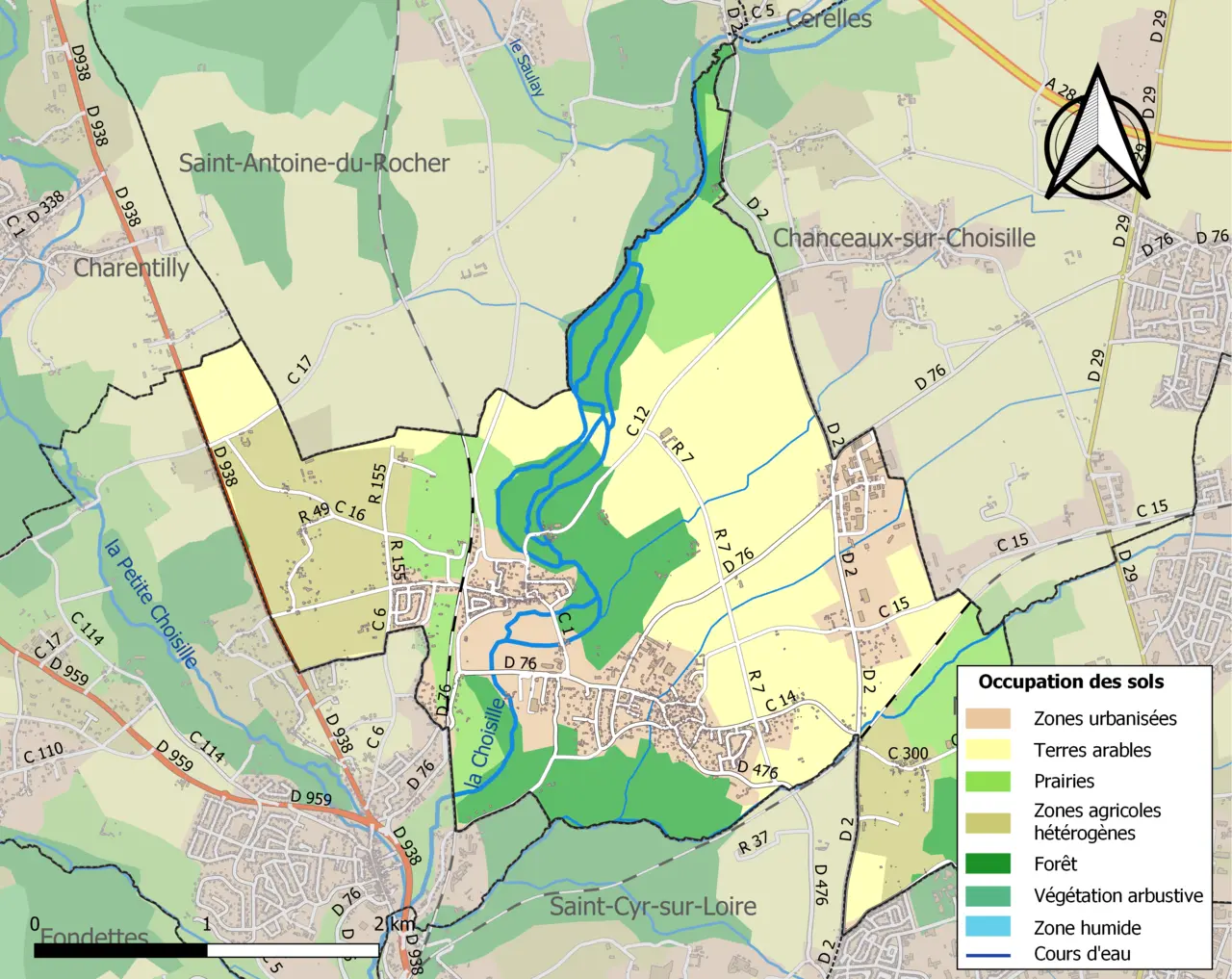Click the Zones agricoles hétérogènes legend swatch
The height and width of the screenshot is (979, 1232).
[x=988, y=823]
